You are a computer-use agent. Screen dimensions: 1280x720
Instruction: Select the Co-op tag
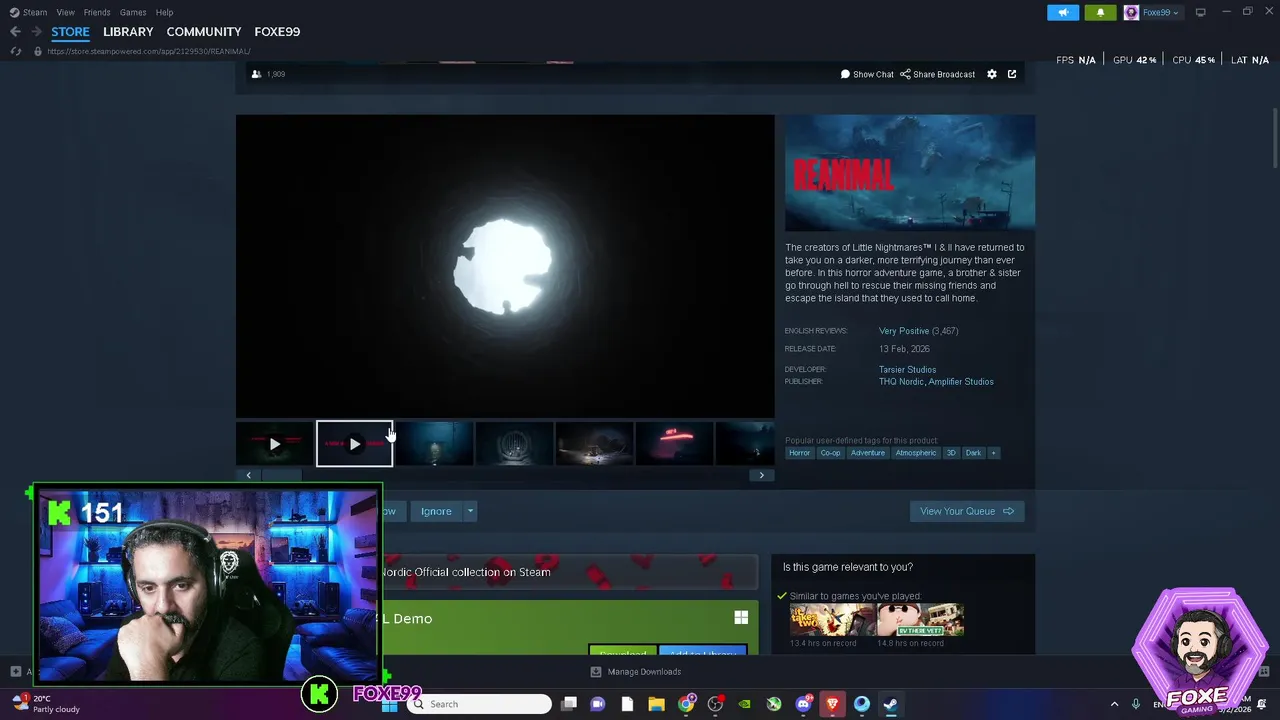point(830,453)
